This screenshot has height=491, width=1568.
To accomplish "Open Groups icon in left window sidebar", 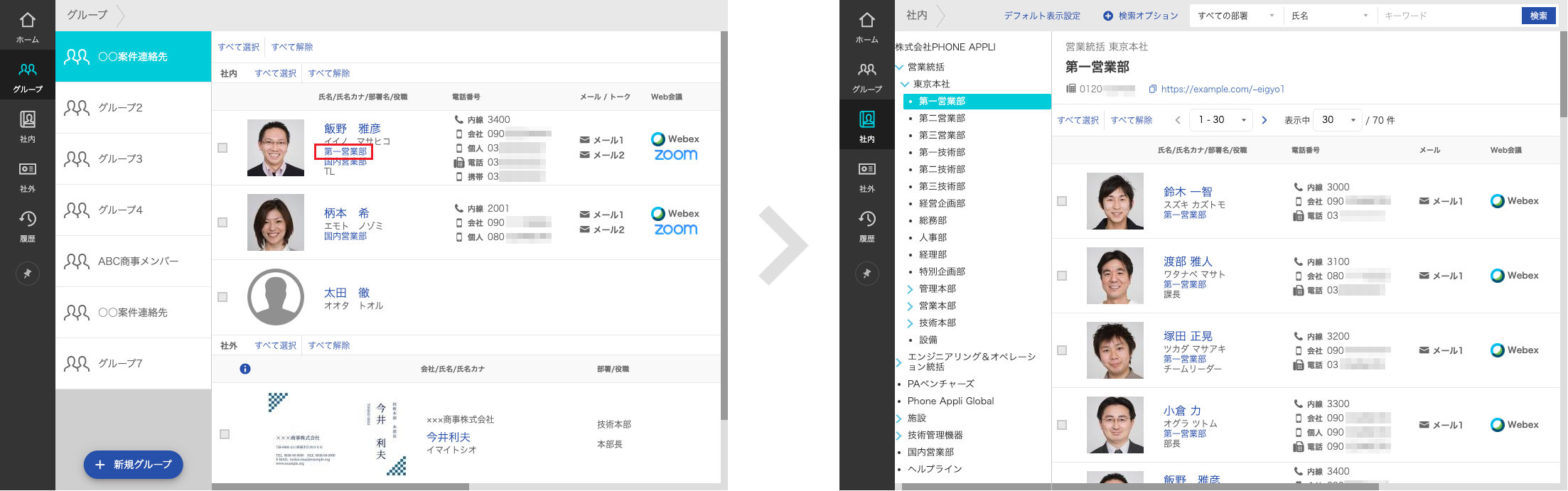I will pos(28,77).
